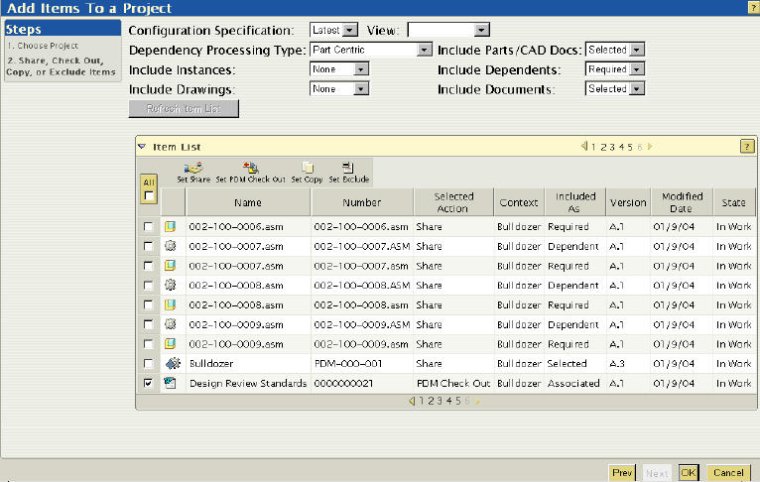Click version A.3 in Bulldozer row
Screen dimensions: 760x482
point(617,363)
